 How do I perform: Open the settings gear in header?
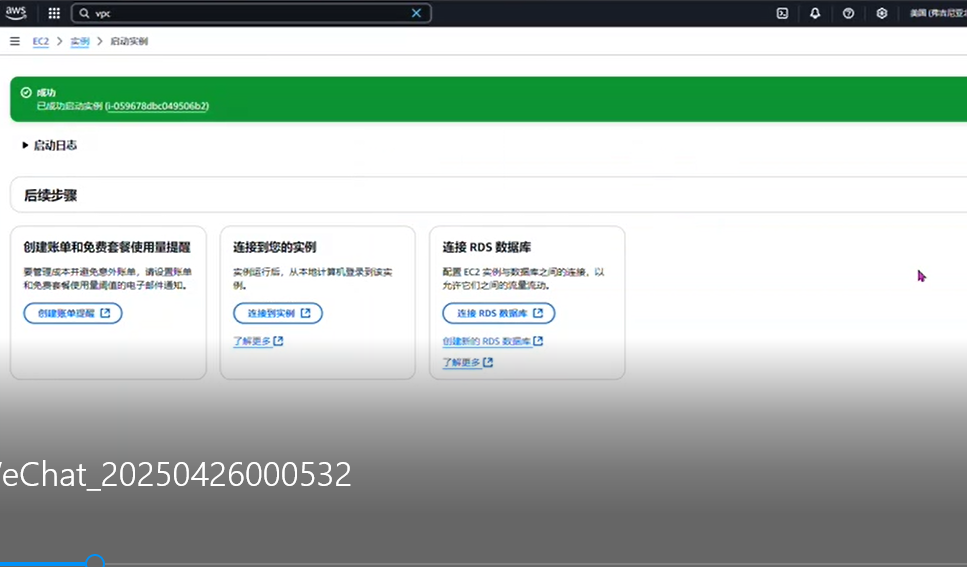click(x=882, y=13)
